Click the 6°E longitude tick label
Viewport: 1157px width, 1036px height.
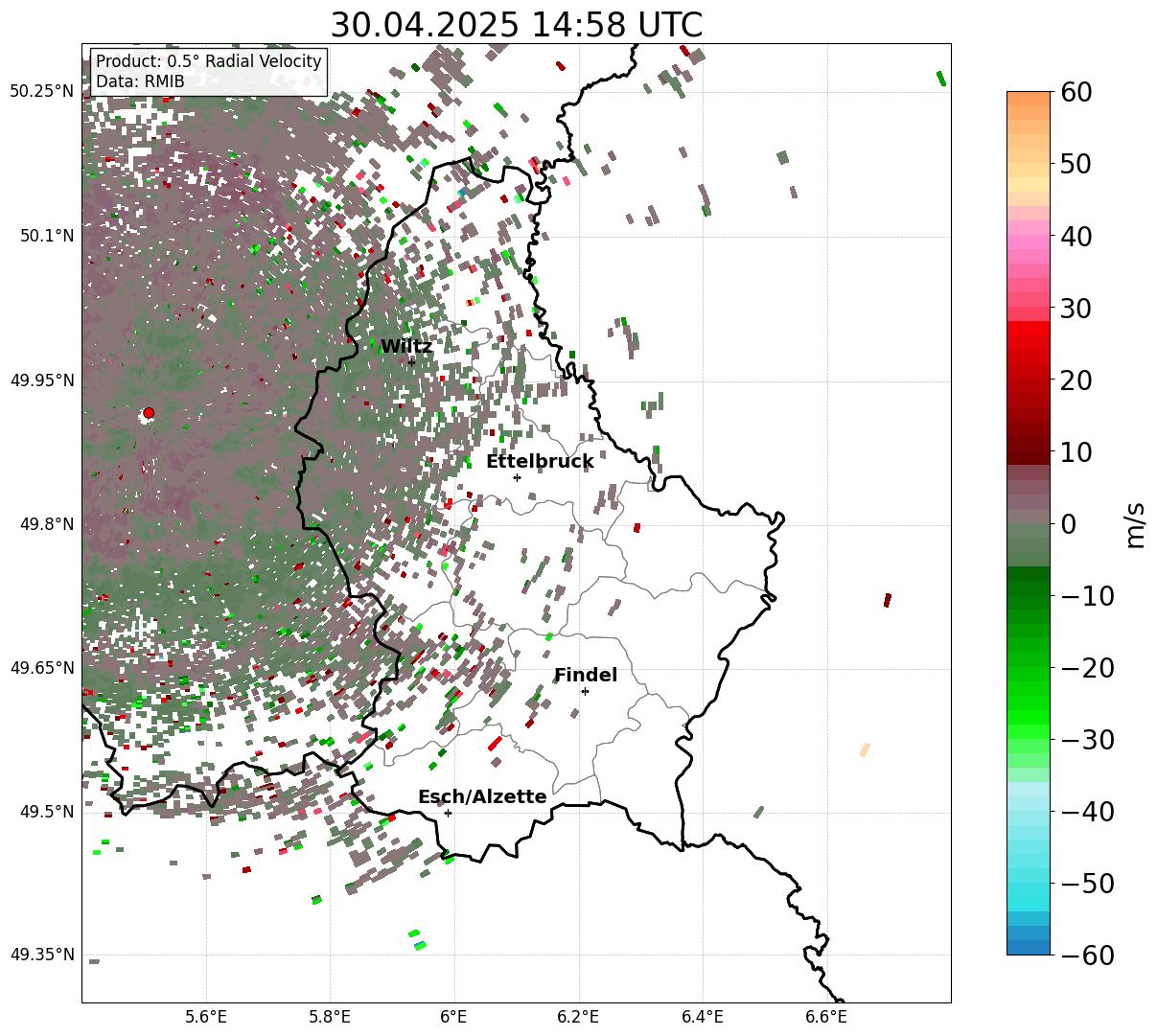(x=454, y=1017)
